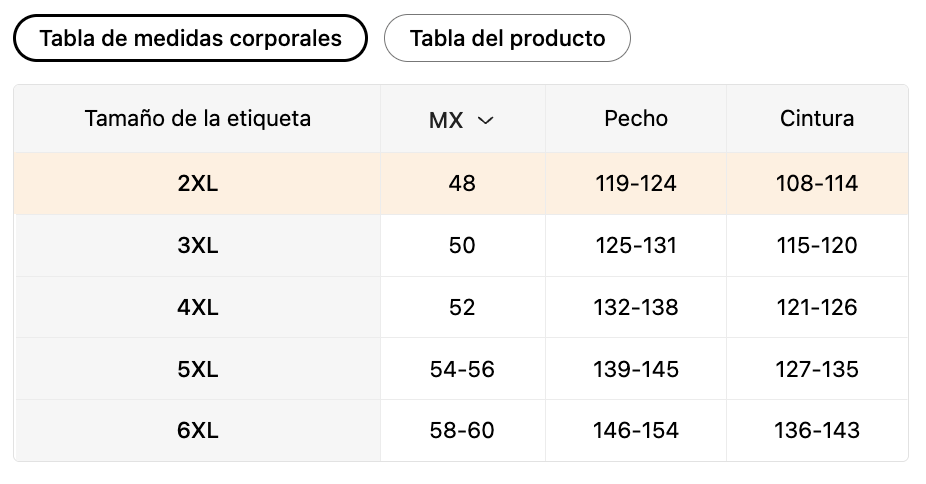Select the 5XL size row label

(x=198, y=369)
